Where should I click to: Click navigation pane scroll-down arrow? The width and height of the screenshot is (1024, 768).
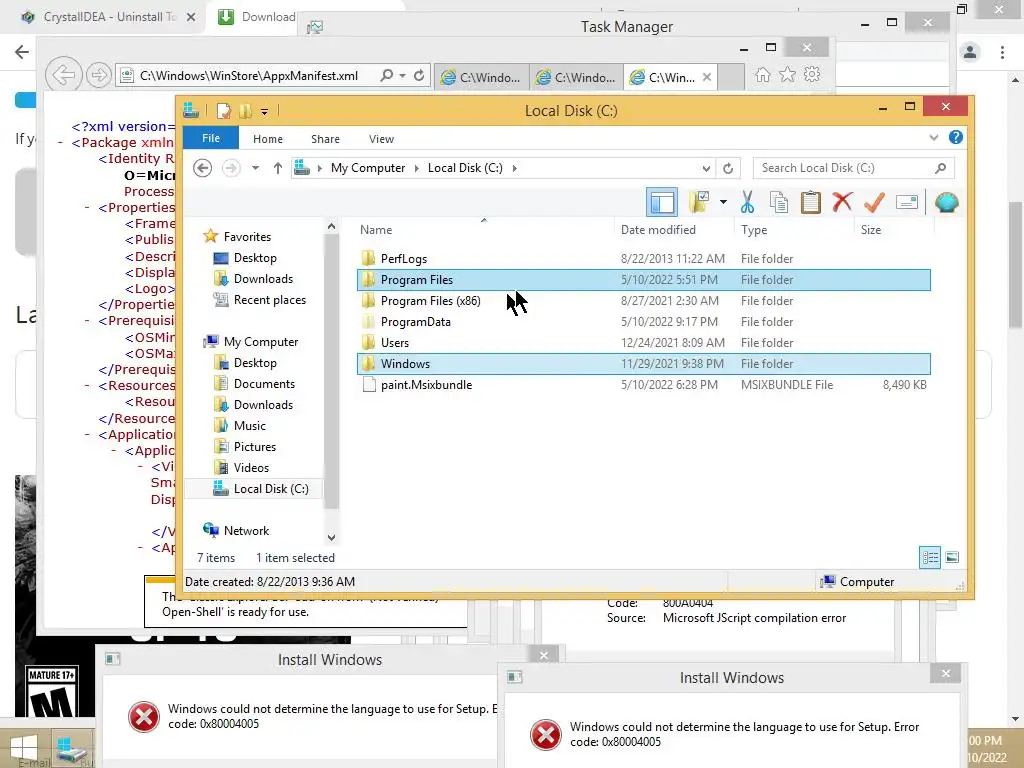(332, 537)
